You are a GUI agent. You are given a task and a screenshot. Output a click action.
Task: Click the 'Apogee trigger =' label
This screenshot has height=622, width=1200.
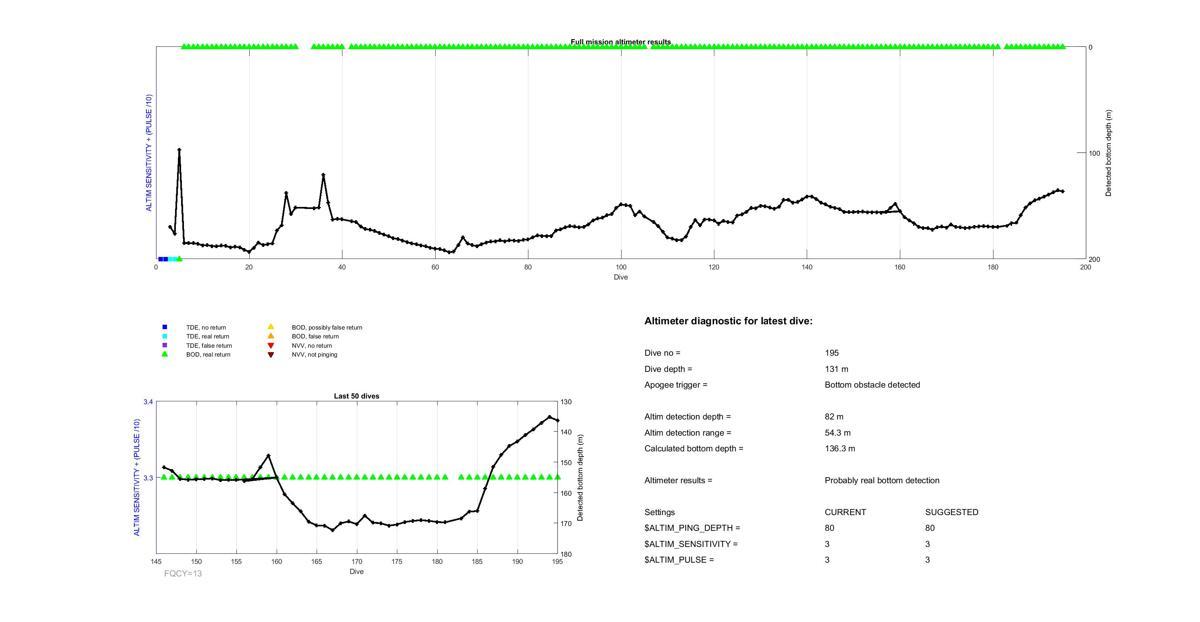pos(675,385)
